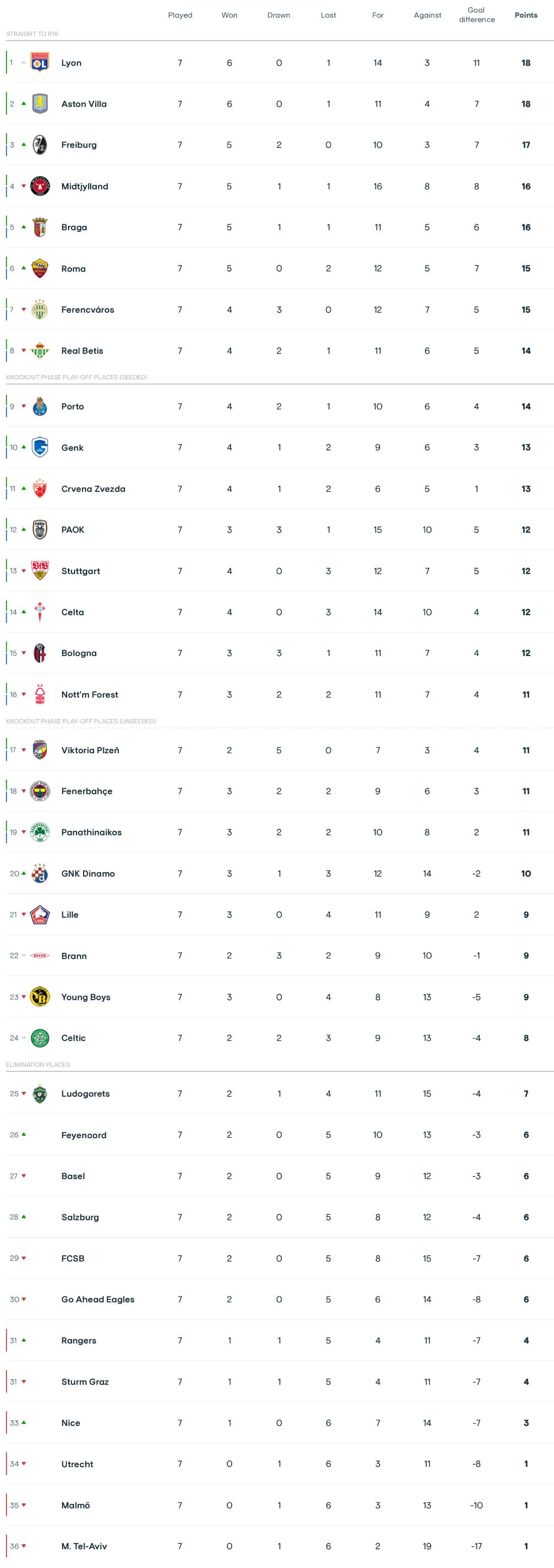The height and width of the screenshot is (1568, 554).
Task: Open the Freiburg crest icon
Action: pyautogui.click(x=39, y=145)
